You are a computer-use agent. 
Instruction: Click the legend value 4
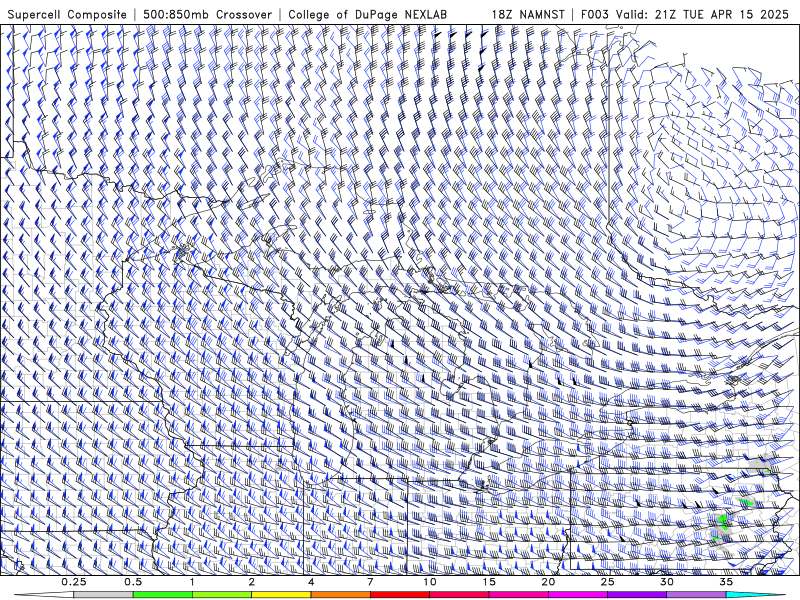pyautogui.click(x=311, y=582)
